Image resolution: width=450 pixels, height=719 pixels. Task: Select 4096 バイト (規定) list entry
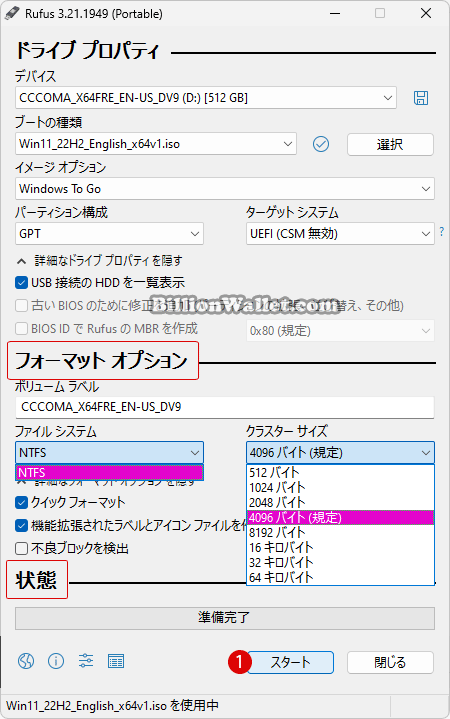[340, 518]
